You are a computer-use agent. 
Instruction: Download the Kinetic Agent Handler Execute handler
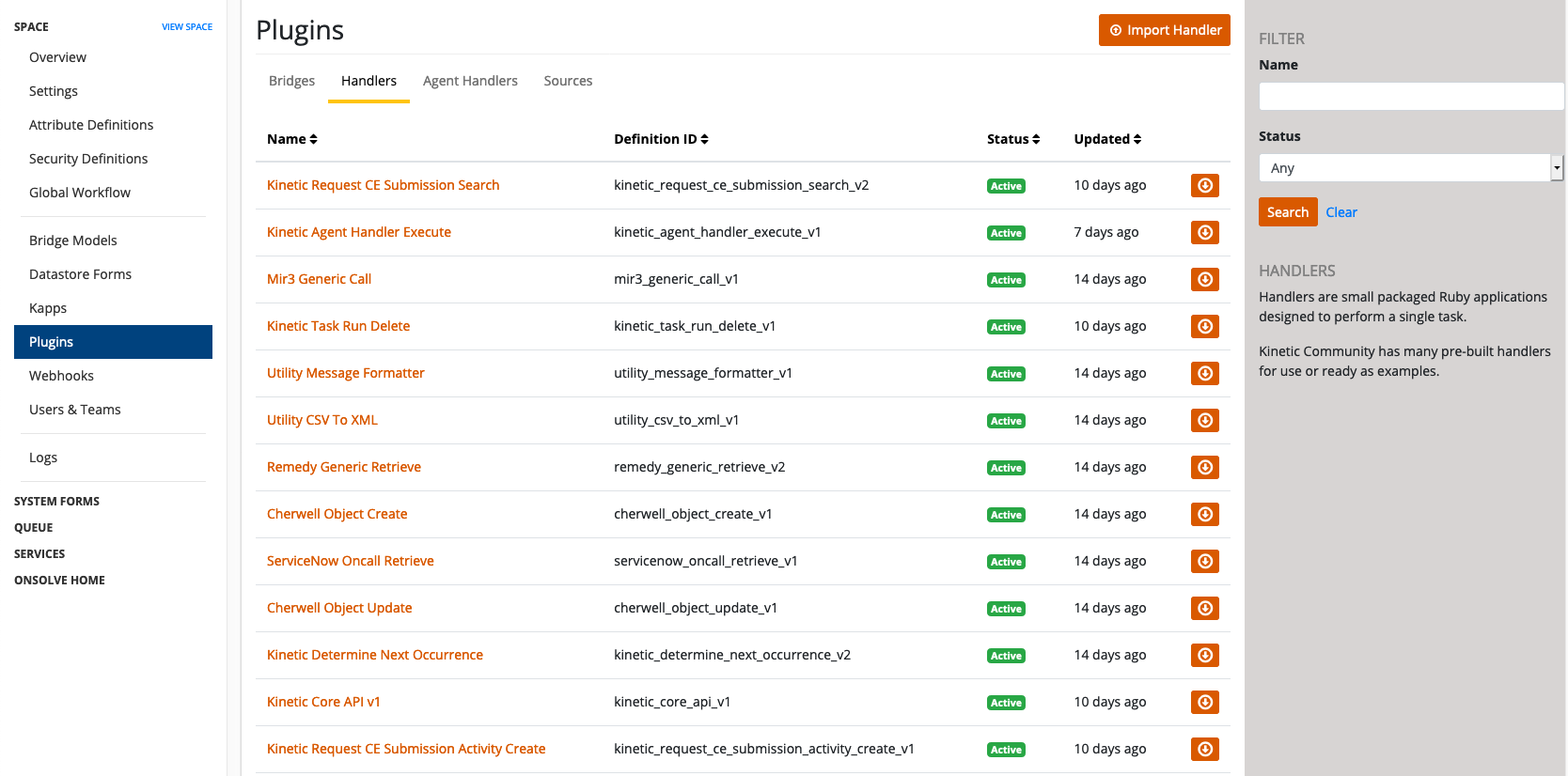(1204, 232)
